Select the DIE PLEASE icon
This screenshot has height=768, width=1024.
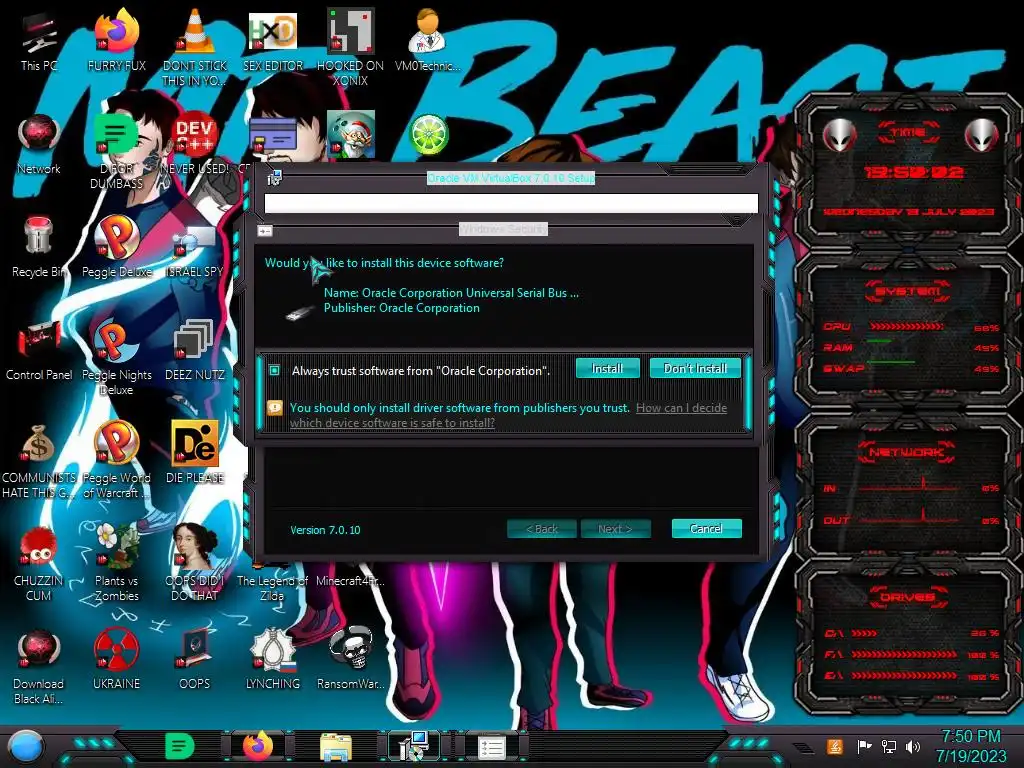click(x=195, y=452)
